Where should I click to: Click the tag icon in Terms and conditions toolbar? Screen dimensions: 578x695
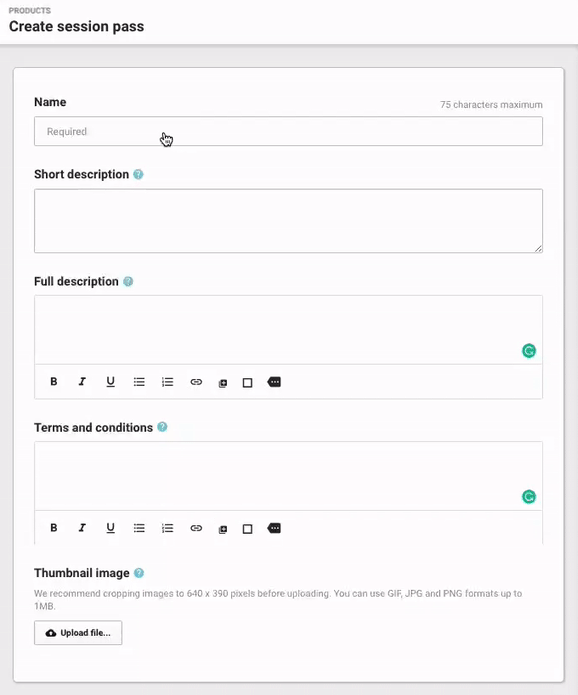[x=274, y=527]
